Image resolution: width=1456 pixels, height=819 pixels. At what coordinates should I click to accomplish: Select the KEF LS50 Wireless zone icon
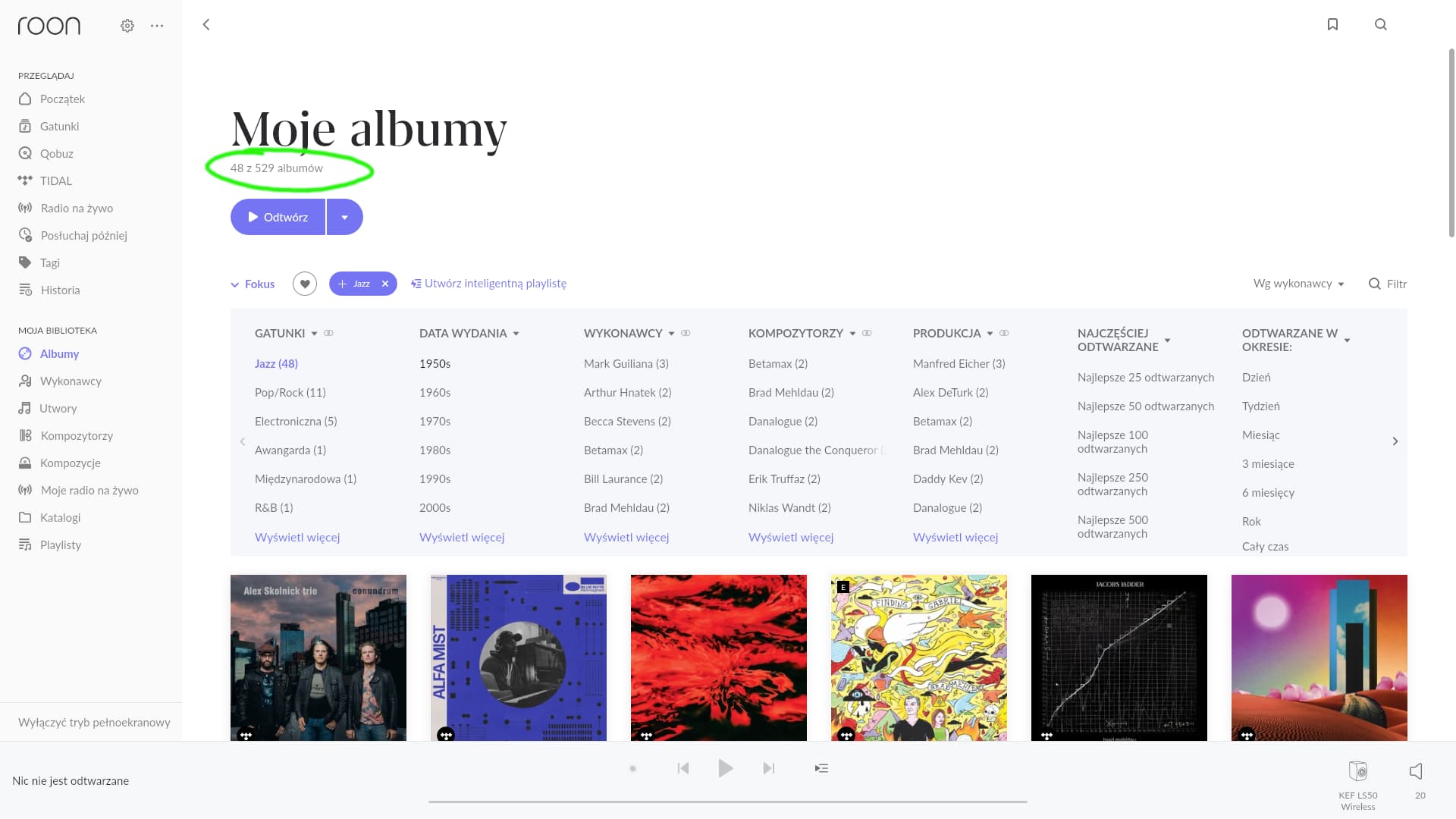(1358, 771)
